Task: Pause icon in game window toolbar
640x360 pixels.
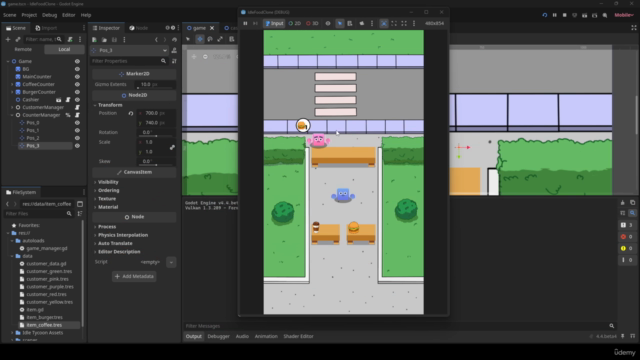Action: click(245, 23)
